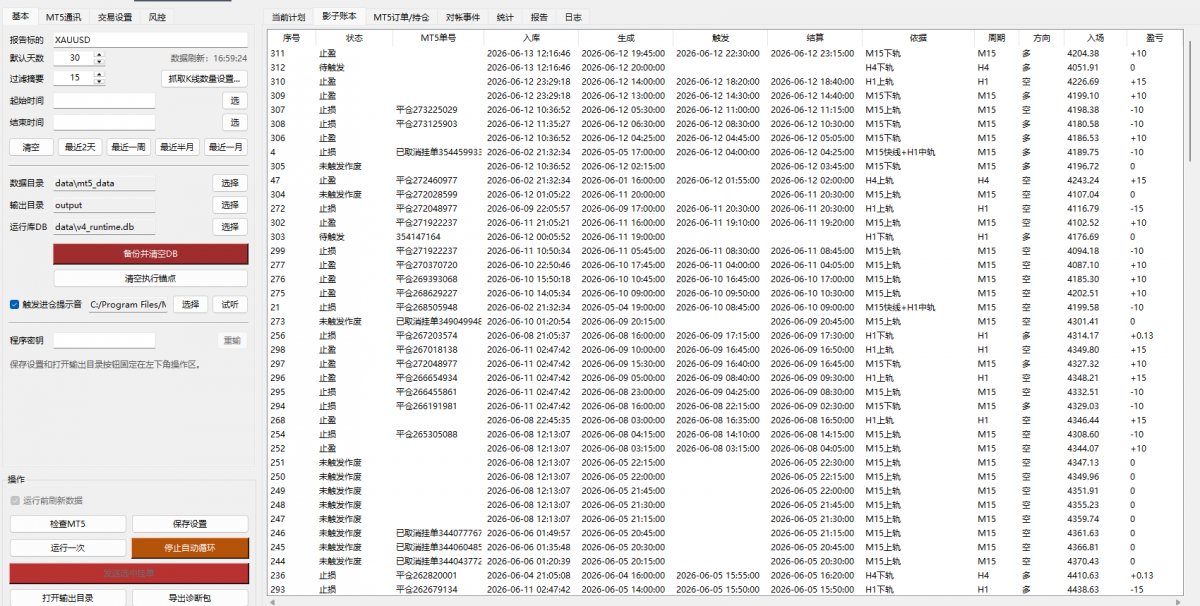Image resolution: width=1200 pixels, height=606 pixels.
Task: Click 选择 next to 数据目录
Action: click(x=229, y=183)
